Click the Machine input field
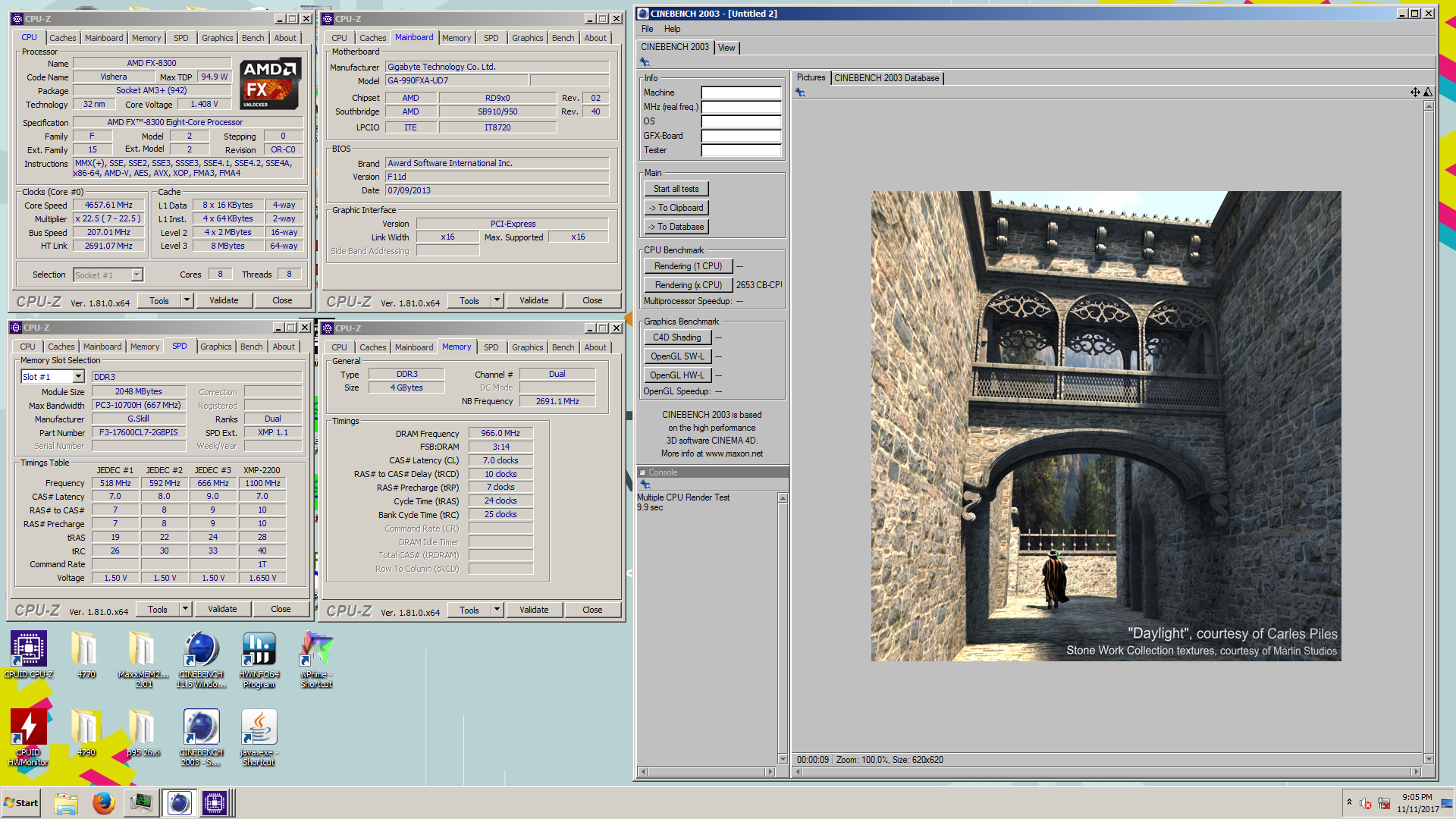1456x819 pixels. tap(741, 93)
